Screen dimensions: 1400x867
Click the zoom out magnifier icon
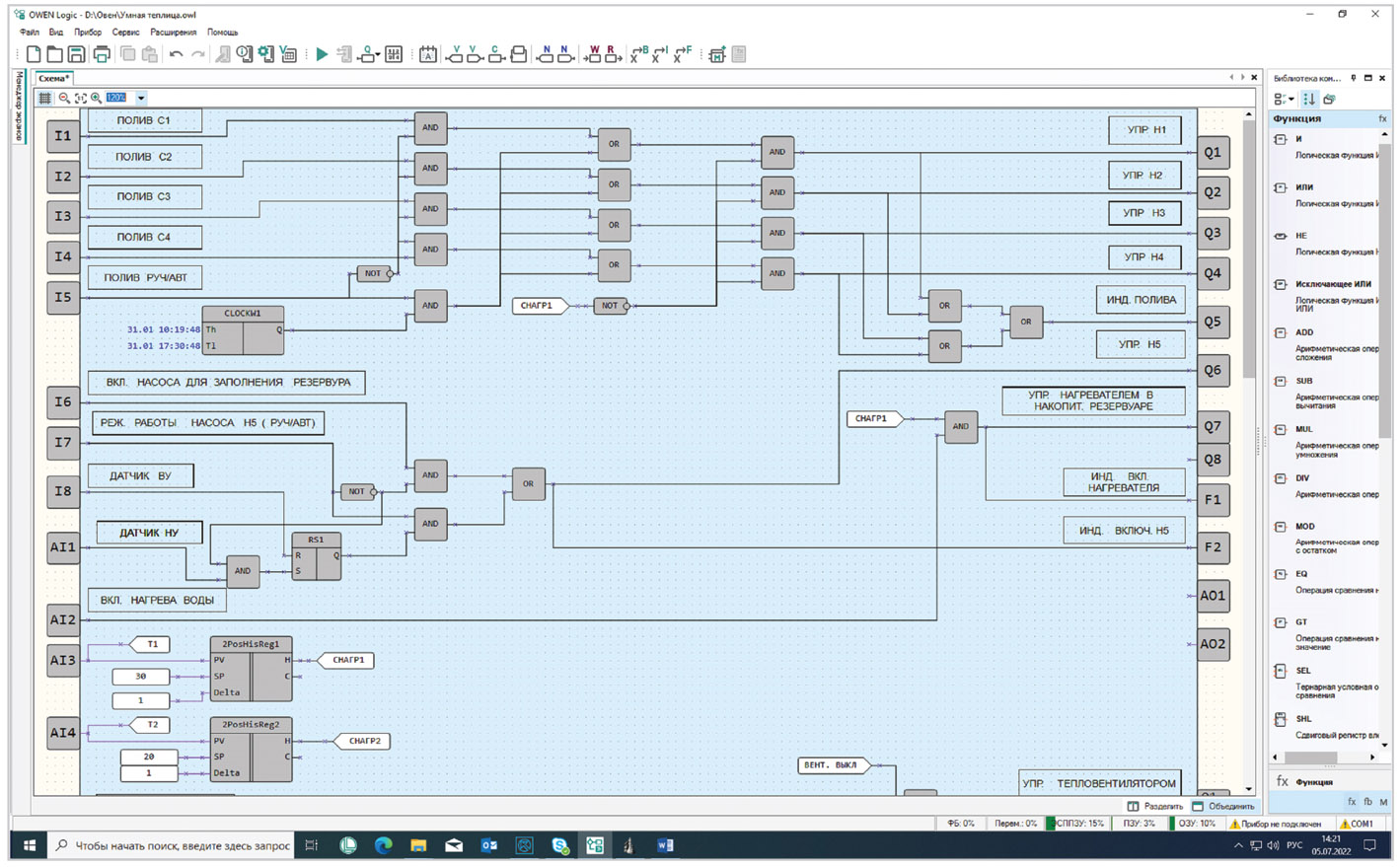64,98
